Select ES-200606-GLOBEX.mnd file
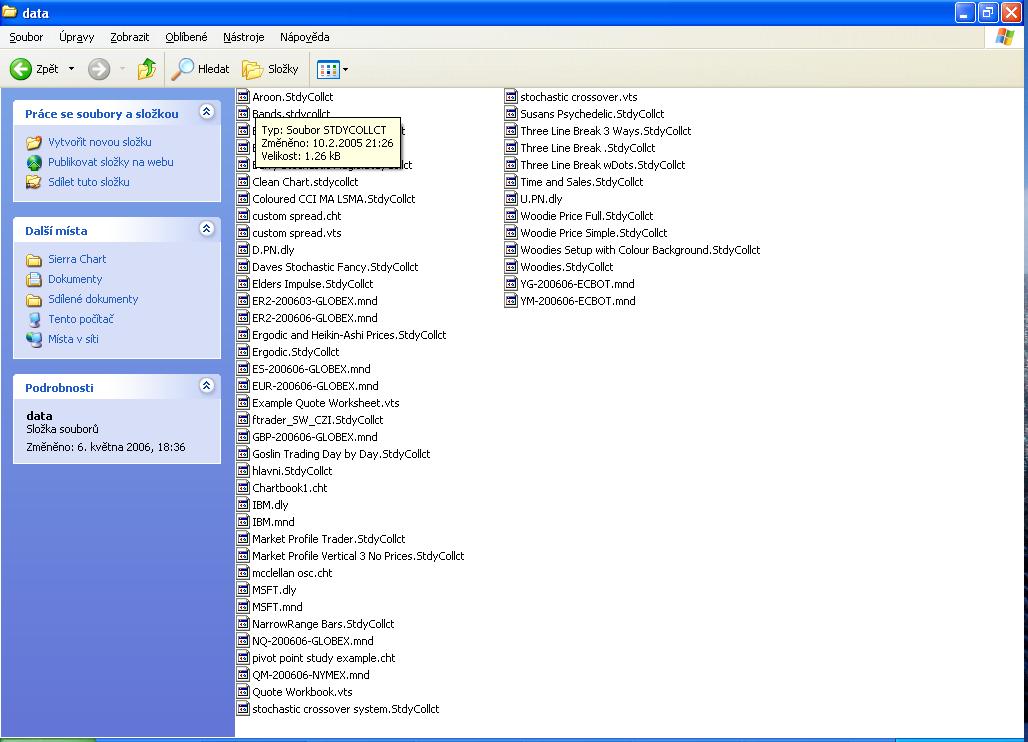This screenshot has height=742, width=1028. click(x=311, y=370)
